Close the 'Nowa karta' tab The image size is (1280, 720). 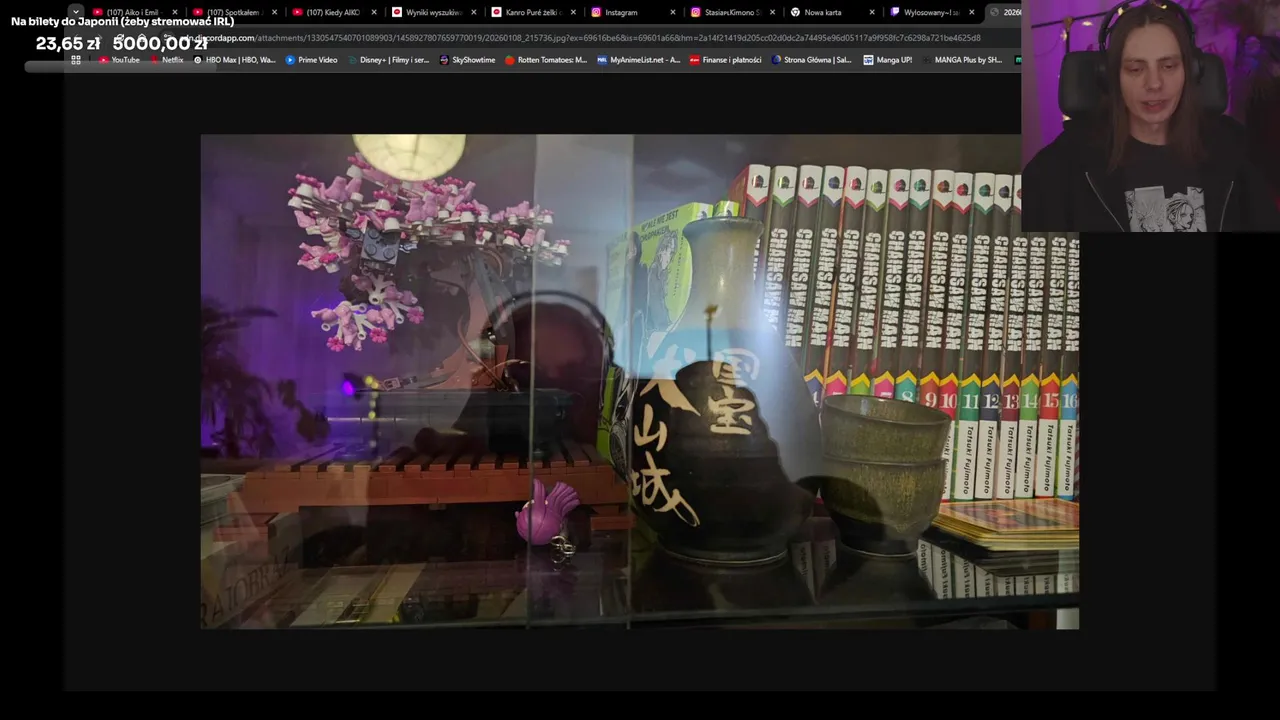click(872, 12)
